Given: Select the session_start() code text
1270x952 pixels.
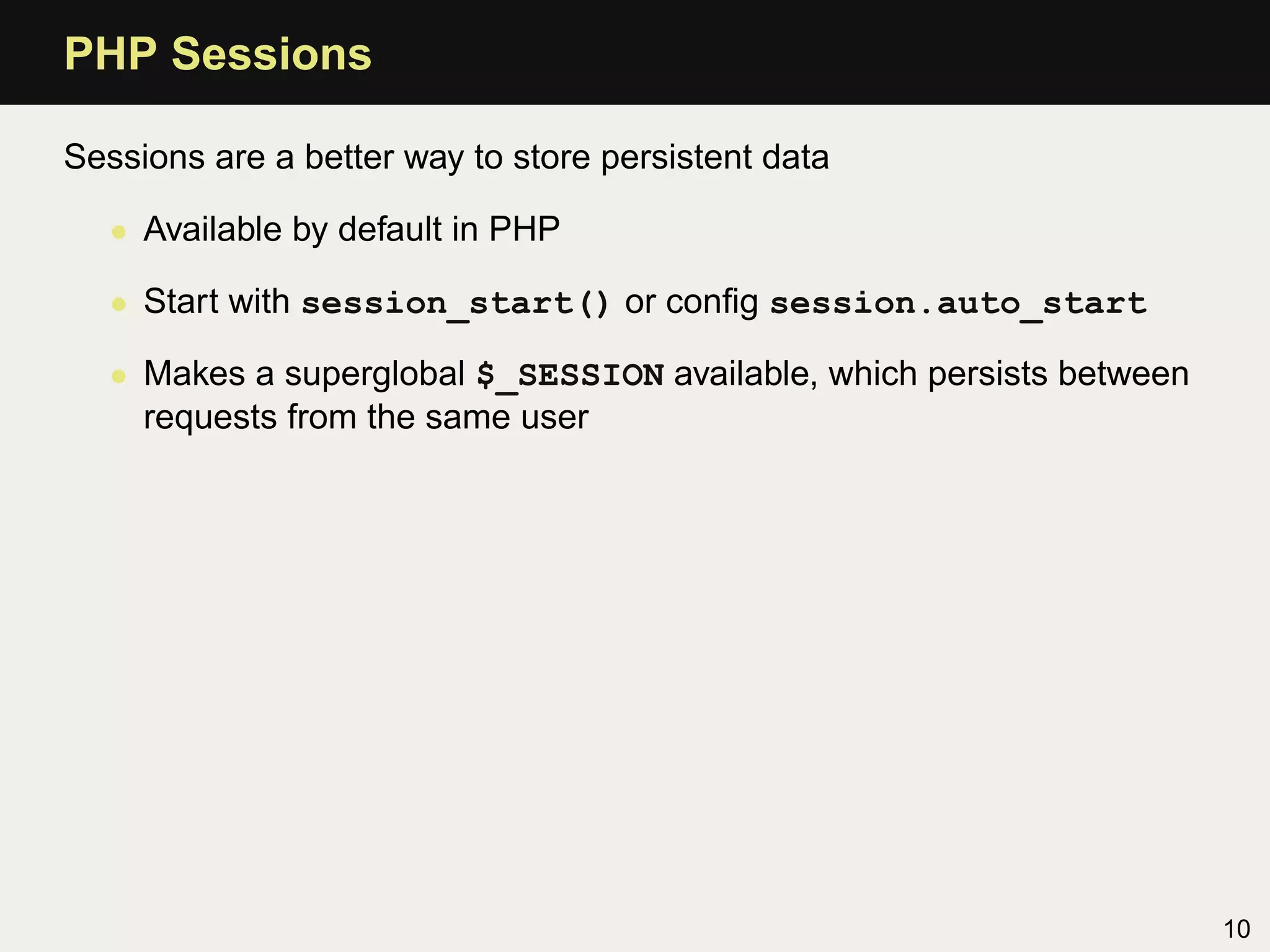Looking at the screenshot, I should 456,303.
